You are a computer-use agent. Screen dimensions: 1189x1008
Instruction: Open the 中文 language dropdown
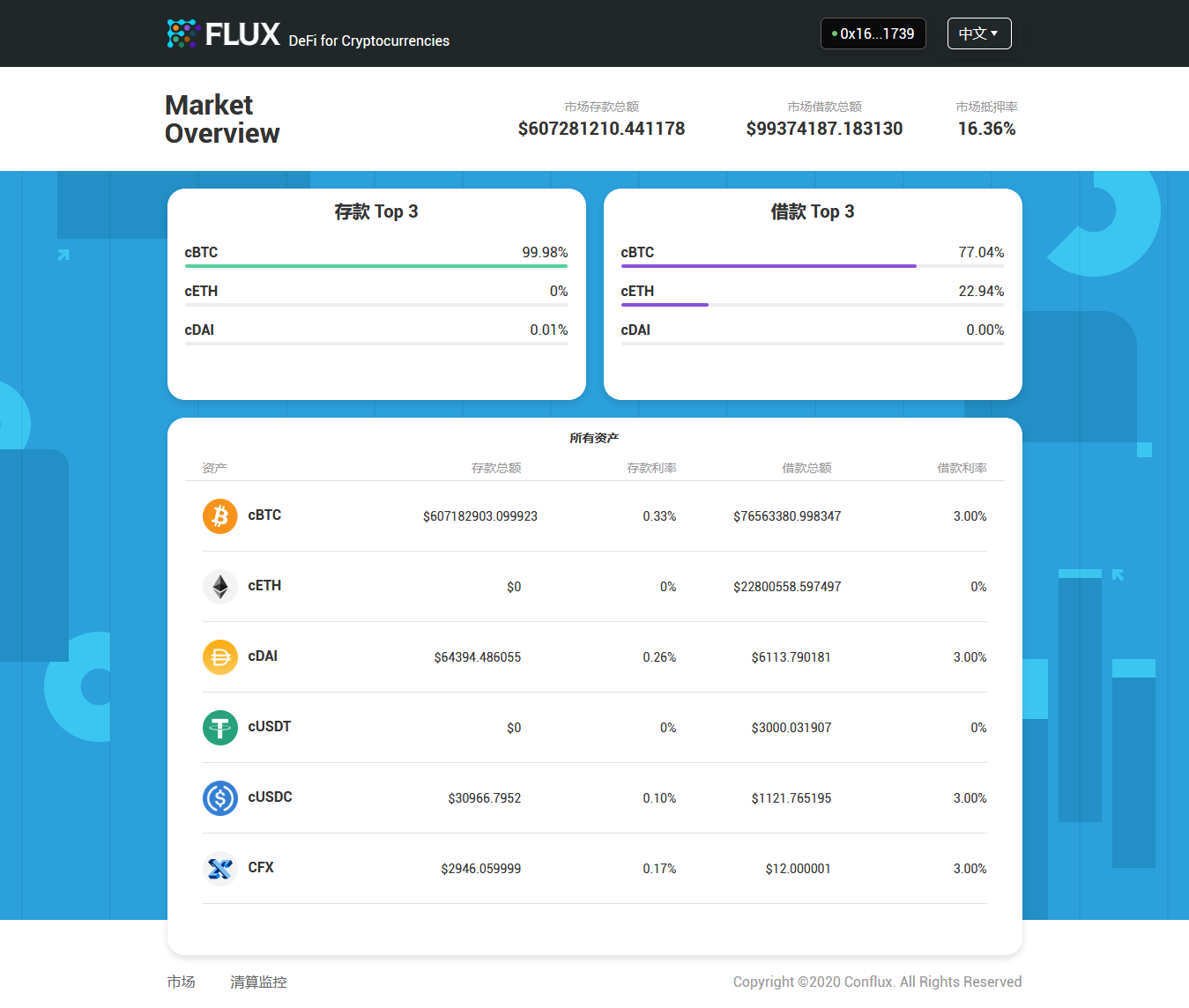coord(979,33)
